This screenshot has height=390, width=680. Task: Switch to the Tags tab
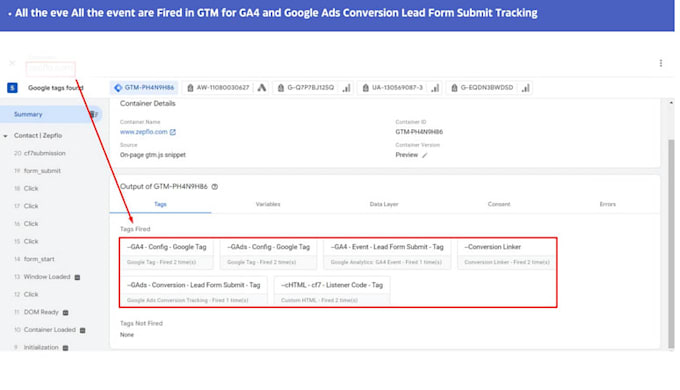point(160,204)
